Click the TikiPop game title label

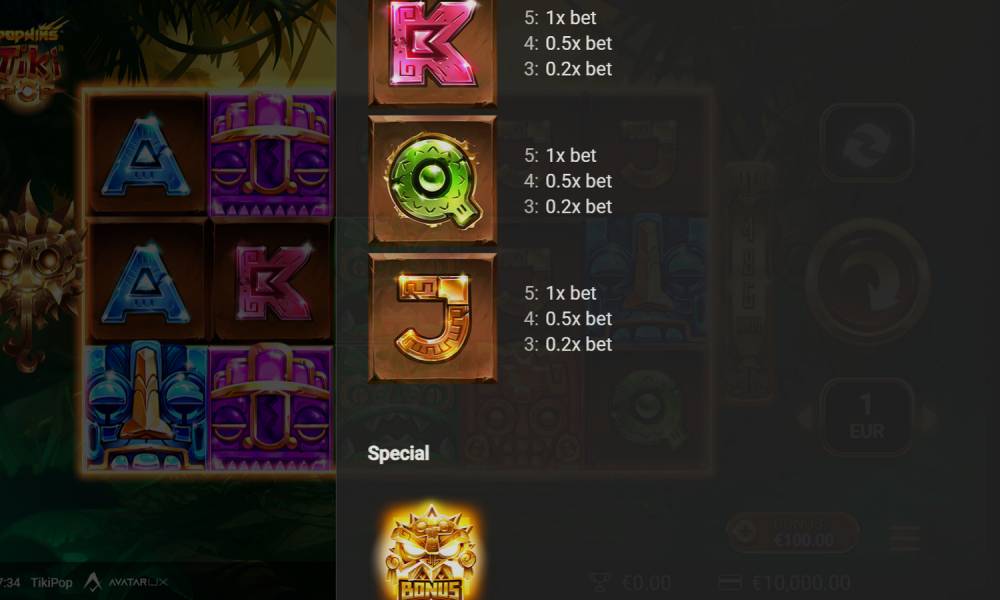click(51, 582)
